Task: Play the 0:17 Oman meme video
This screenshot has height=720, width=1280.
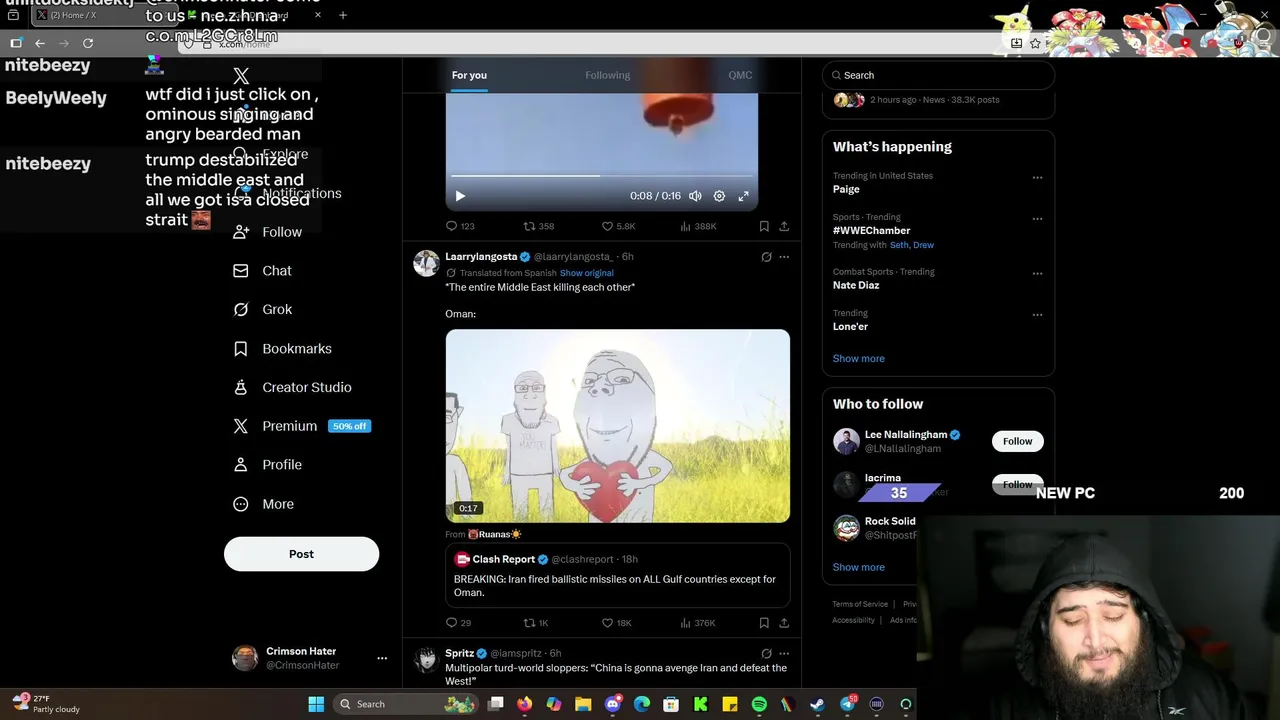Action: tap(617, 426)
